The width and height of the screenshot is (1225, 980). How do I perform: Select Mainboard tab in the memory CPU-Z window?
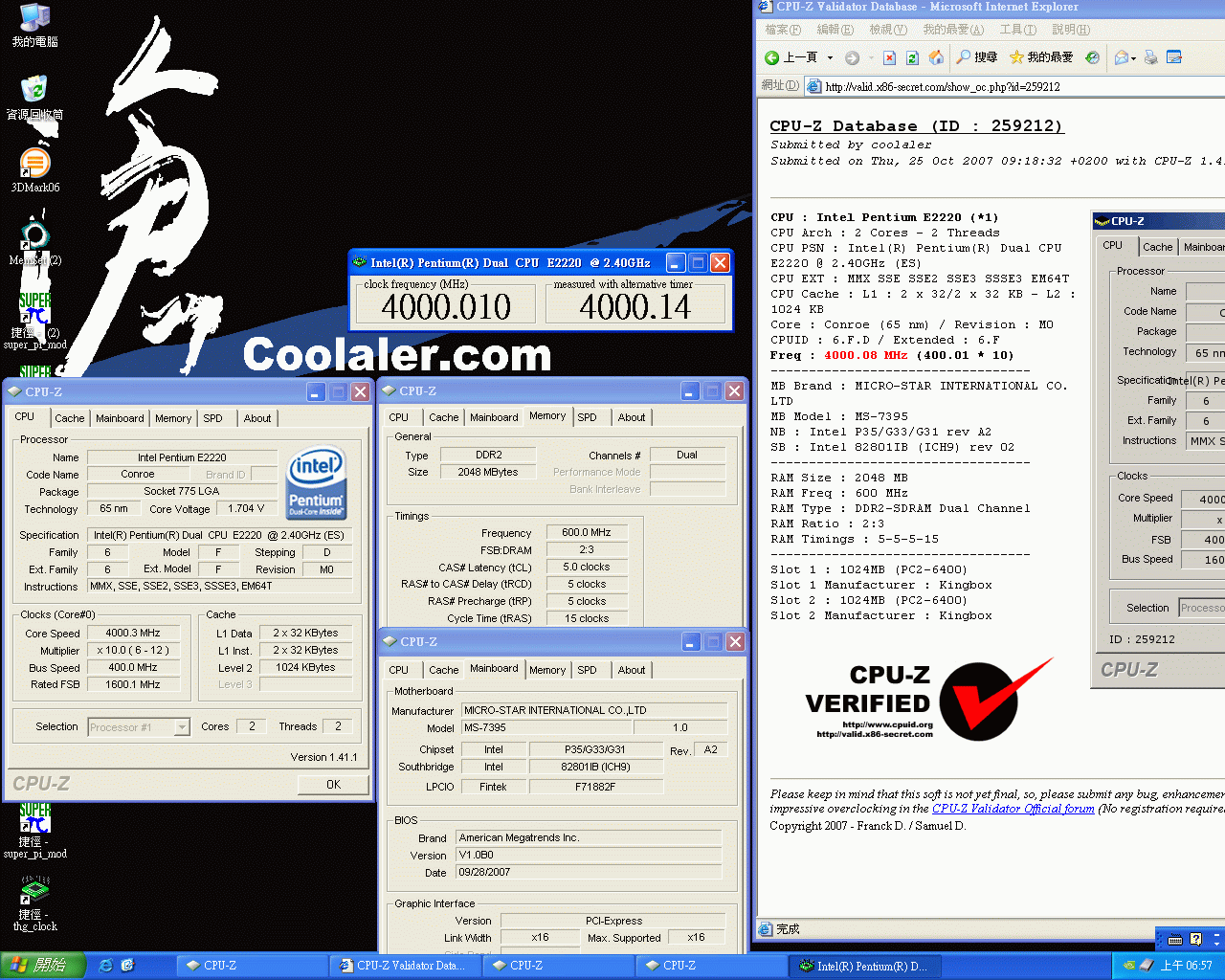(494, 417)
